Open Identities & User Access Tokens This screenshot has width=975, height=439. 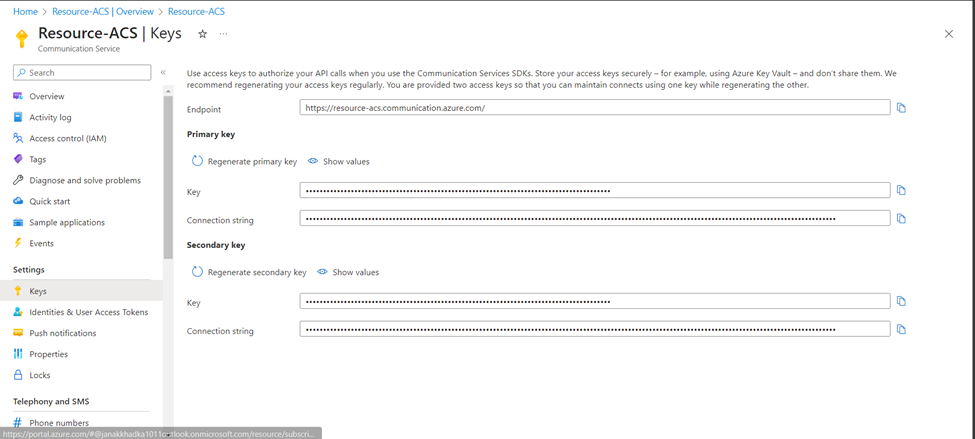(x=87, y=312)
